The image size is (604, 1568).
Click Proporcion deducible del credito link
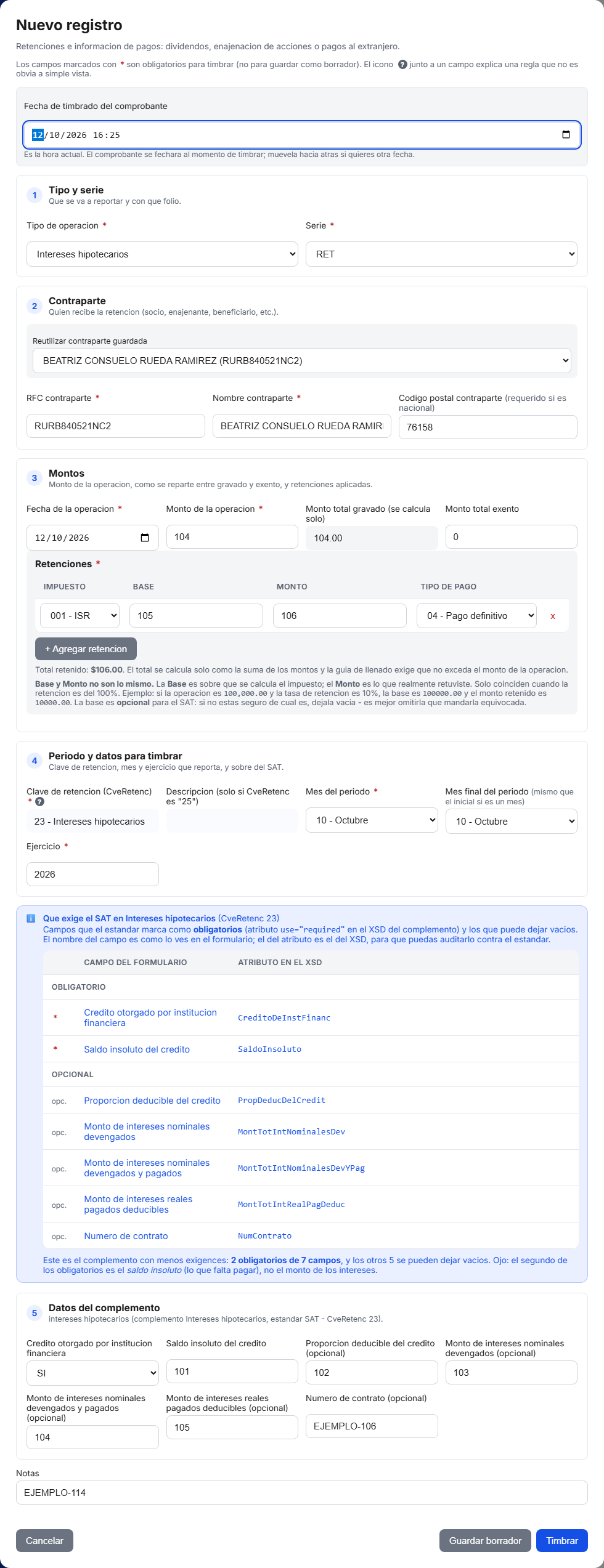[x=152, y=1101]
